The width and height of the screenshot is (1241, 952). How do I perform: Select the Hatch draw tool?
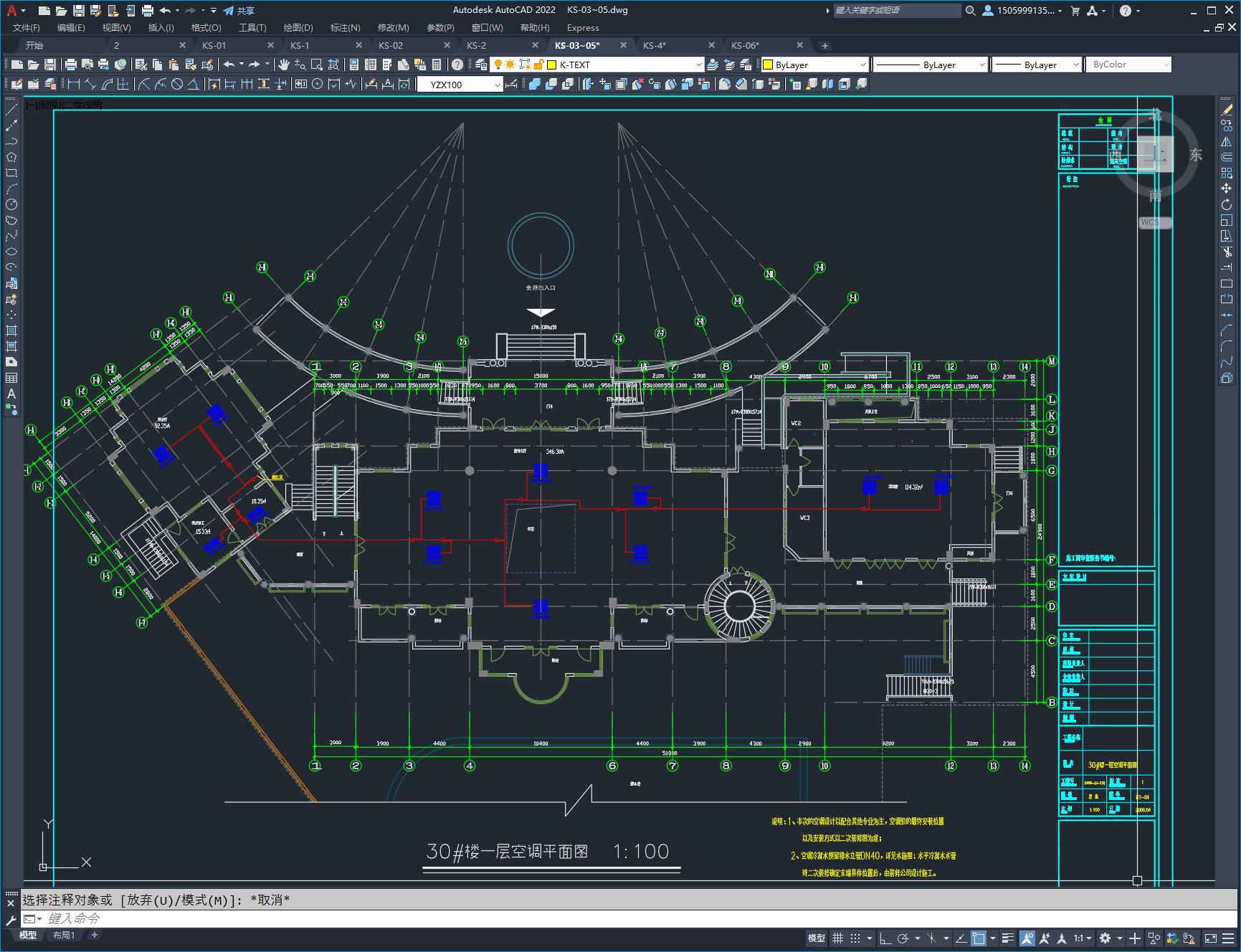(11, 330)
